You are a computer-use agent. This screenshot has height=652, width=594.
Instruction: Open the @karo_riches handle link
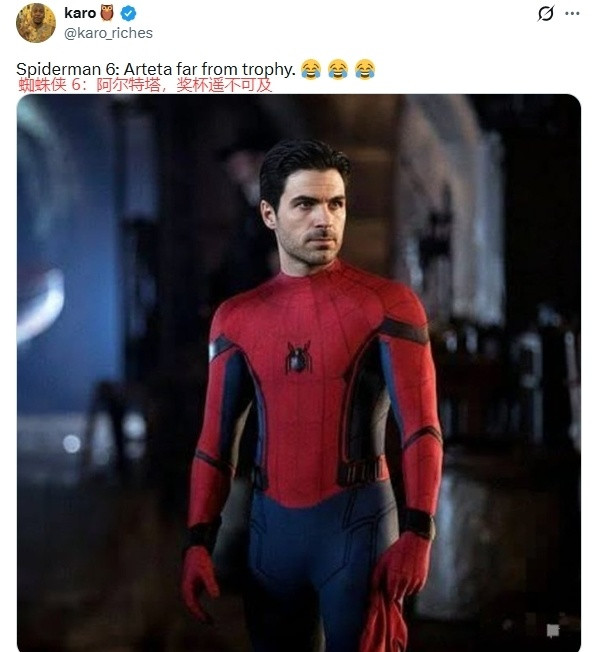click(x=108, y=33)
